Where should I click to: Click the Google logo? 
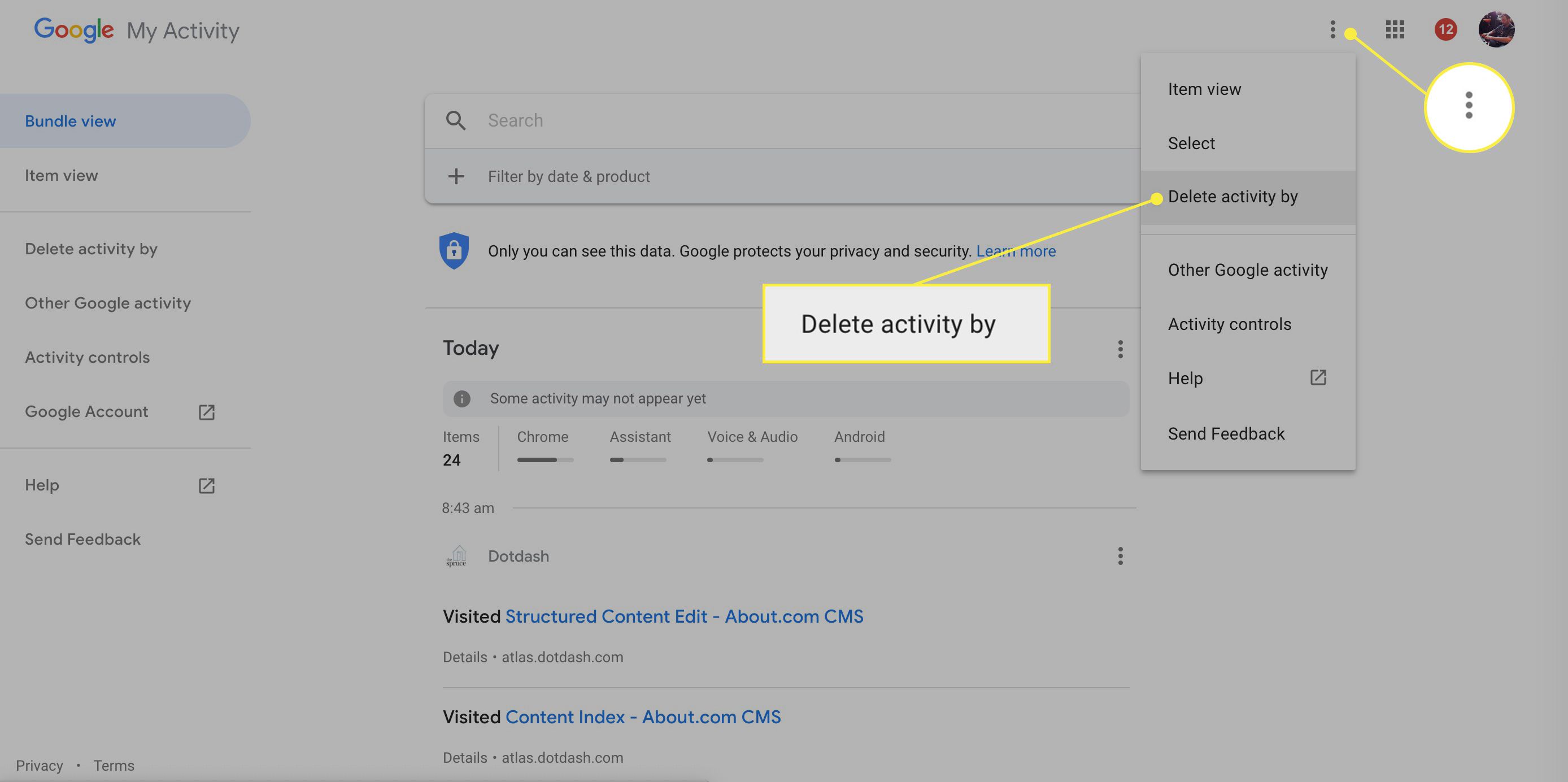(73, 30)
